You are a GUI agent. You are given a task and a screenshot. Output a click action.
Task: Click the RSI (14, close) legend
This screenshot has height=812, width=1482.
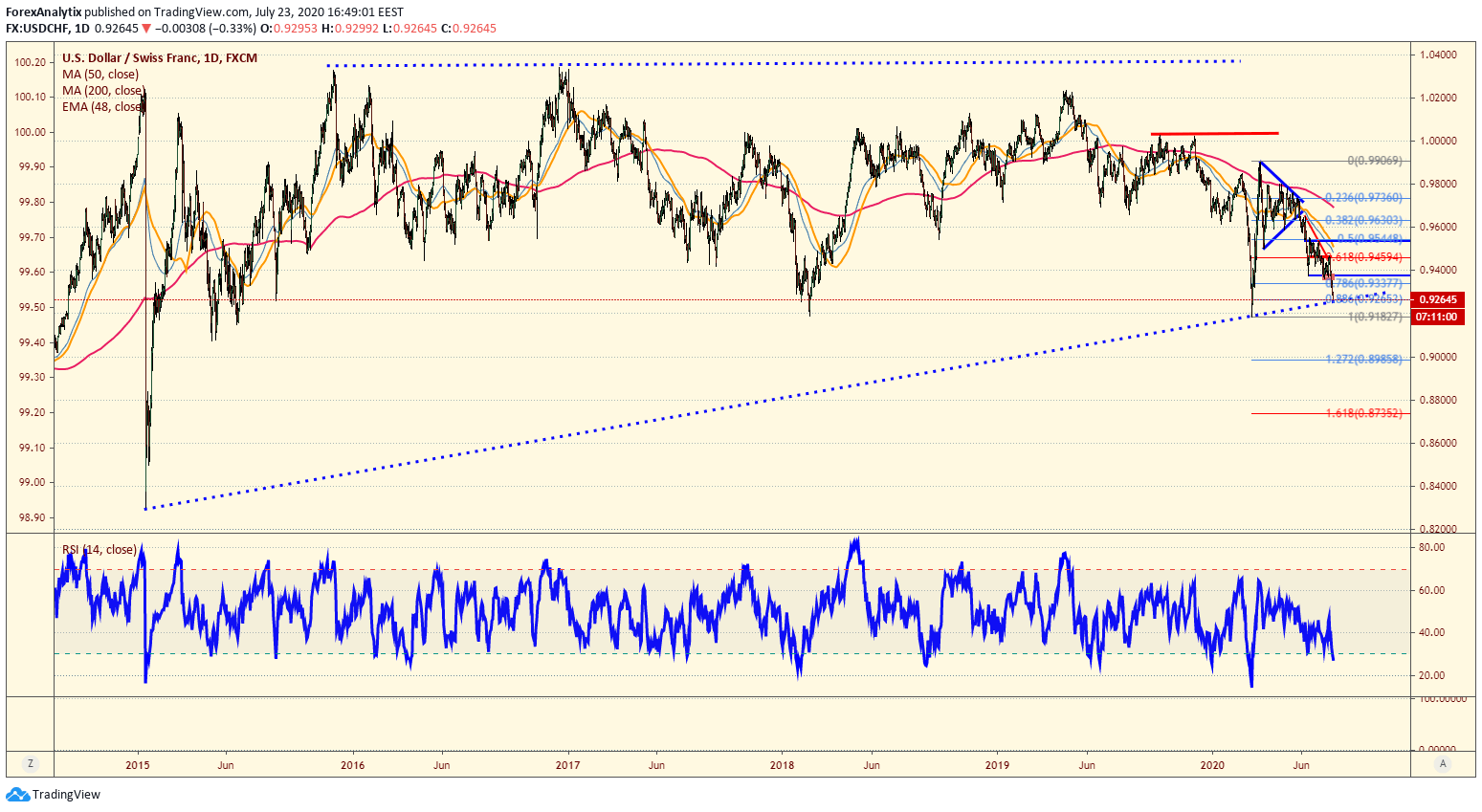click(x=100, y=550)
